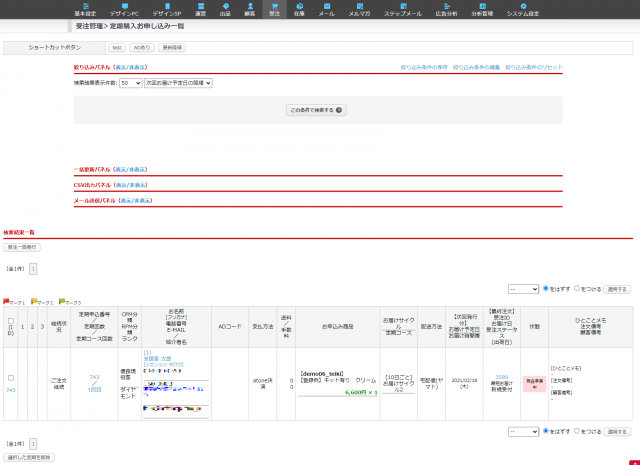Open the top mark selection dropdown
The width and height of the screenshot is (640, 465).
pos(523,288)
